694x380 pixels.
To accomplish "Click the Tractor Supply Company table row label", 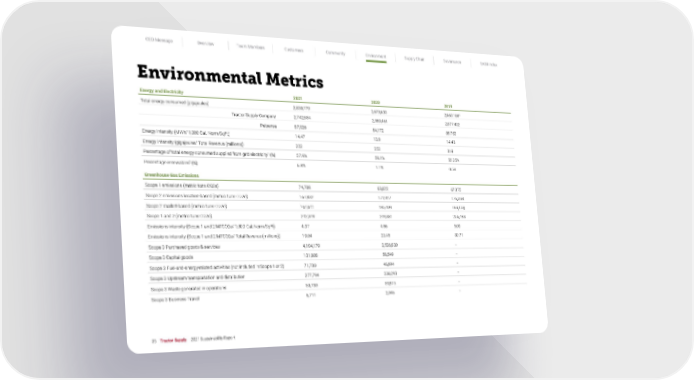I will click(254, 115).
